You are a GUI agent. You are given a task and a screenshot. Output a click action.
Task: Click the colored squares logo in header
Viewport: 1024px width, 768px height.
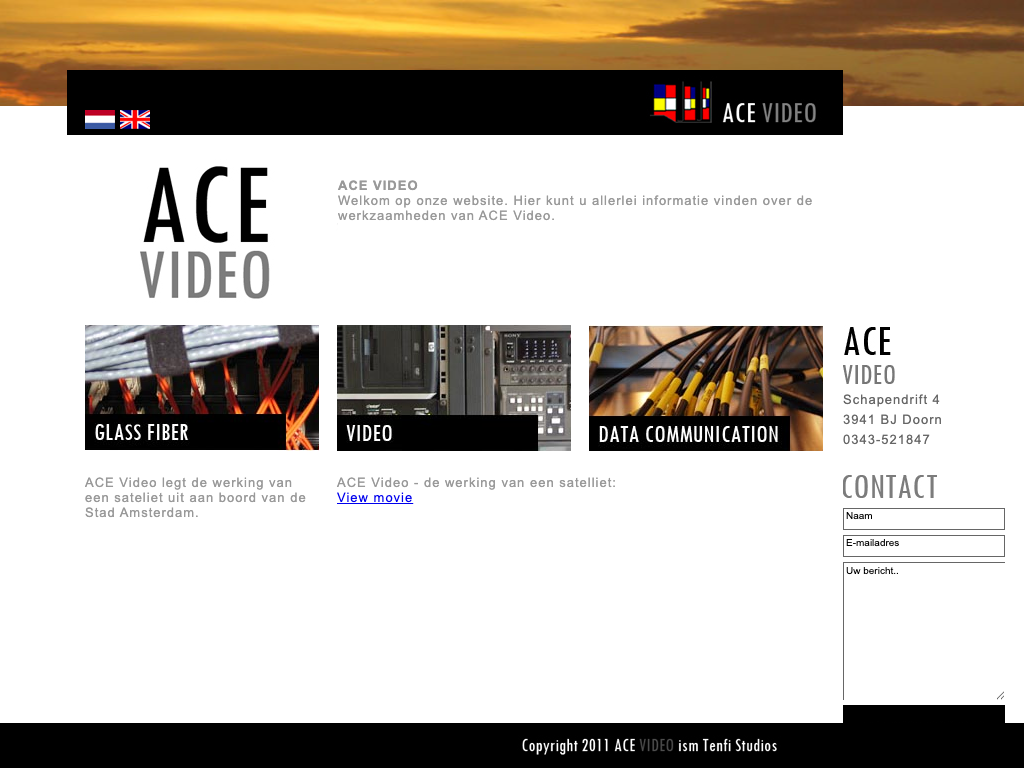pos(682,102)
